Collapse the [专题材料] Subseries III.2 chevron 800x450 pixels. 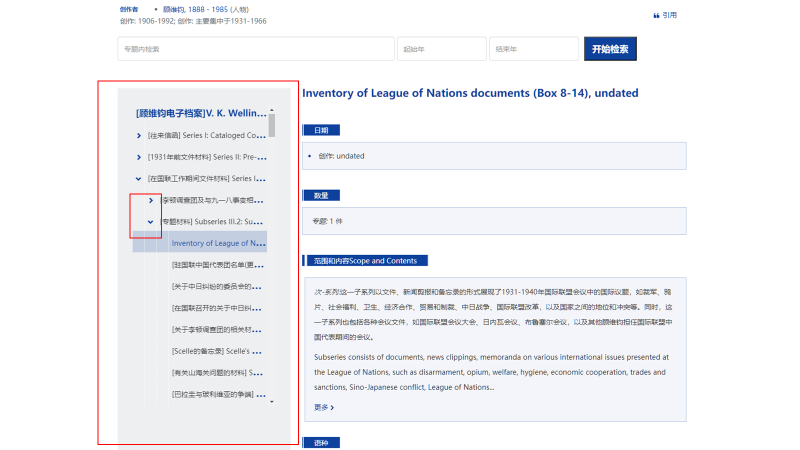pos(150,222)
